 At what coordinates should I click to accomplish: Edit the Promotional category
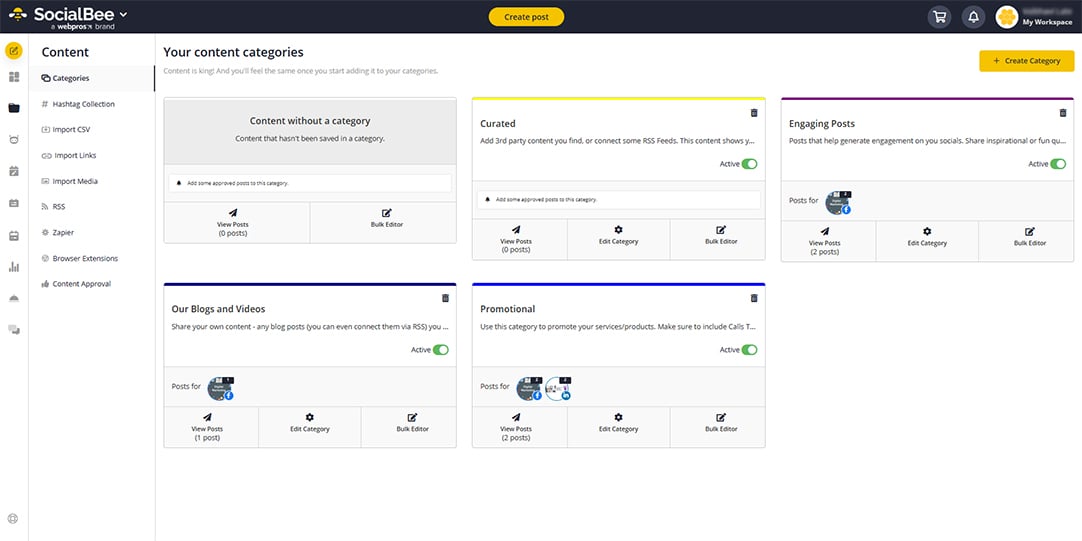[618, 427]
